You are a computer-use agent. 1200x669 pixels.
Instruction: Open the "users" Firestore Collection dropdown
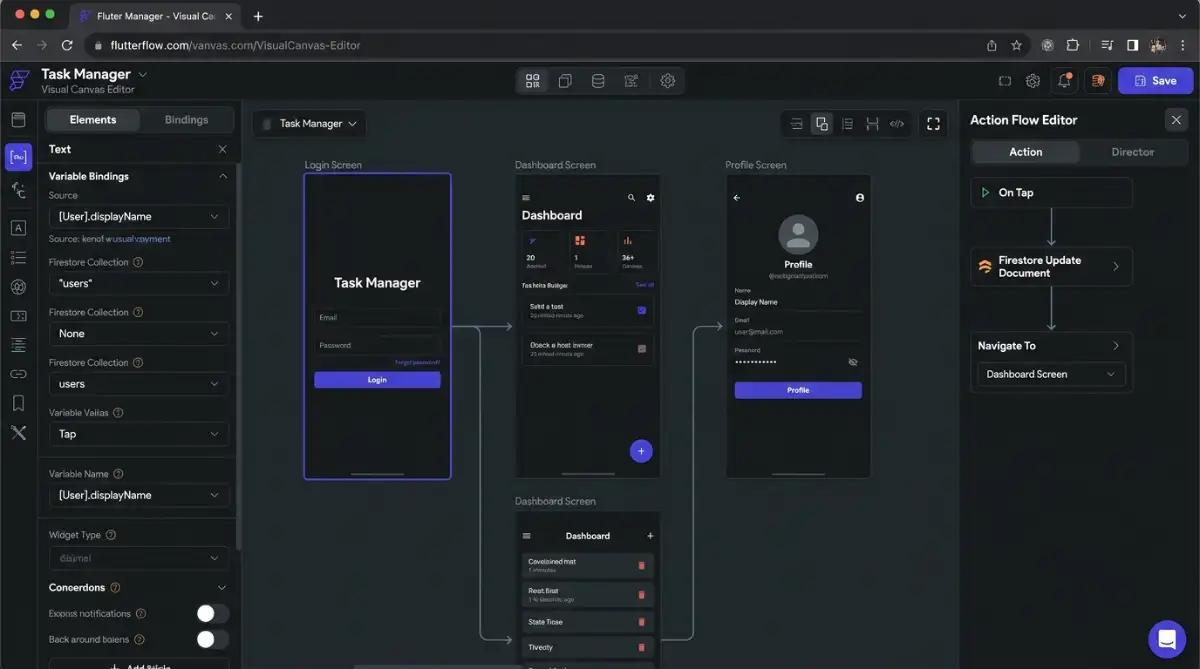[138, 284]
